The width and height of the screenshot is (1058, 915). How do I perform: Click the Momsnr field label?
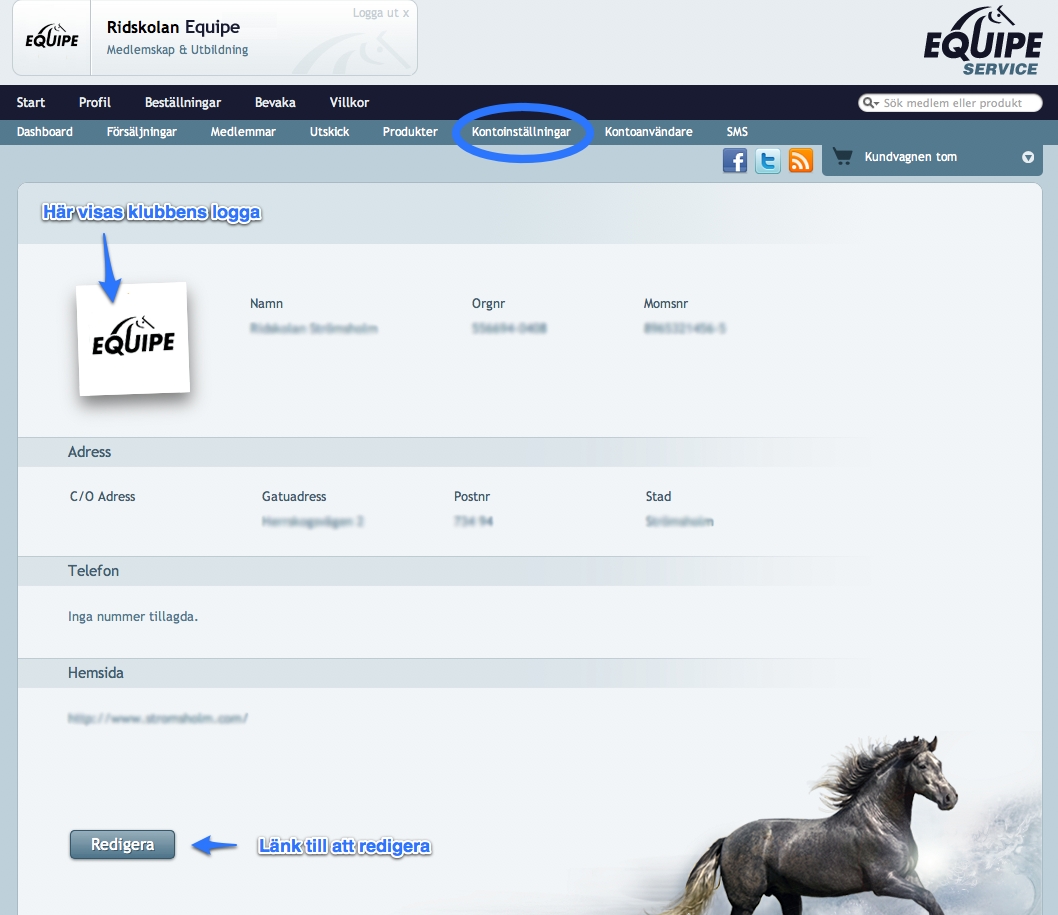tap(666, 304)
